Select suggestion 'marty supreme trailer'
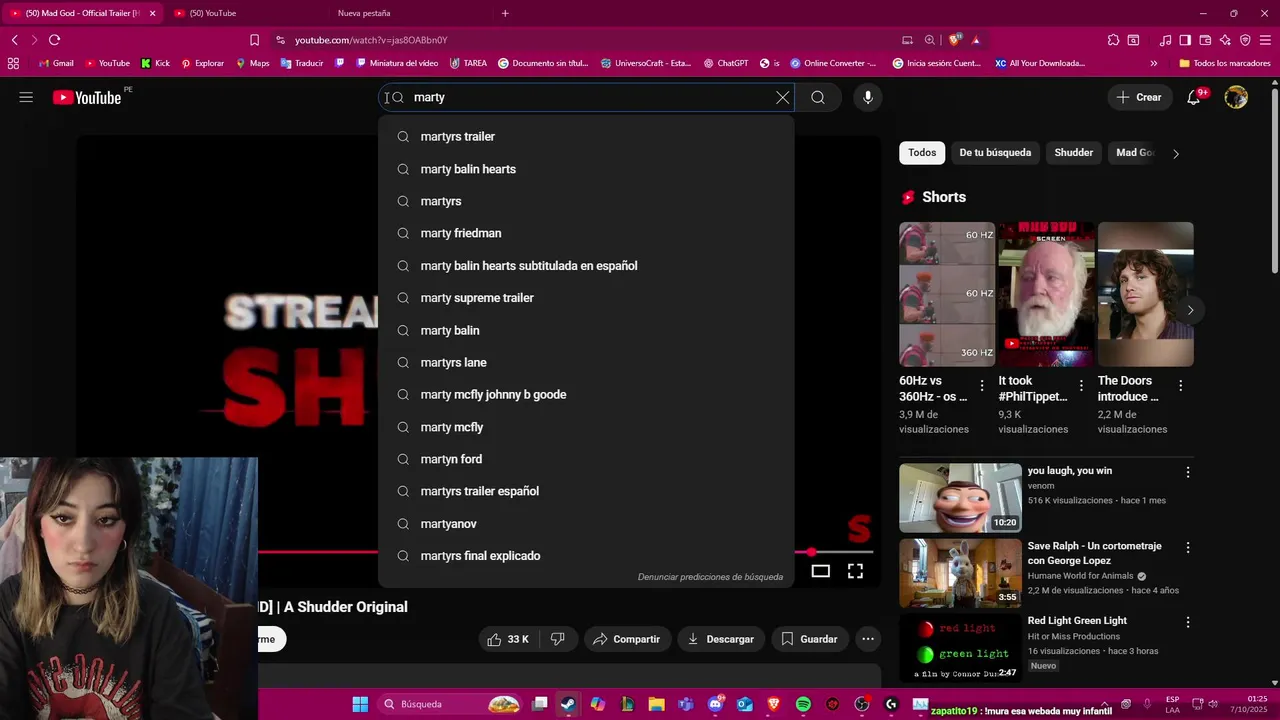 tap(586, 298)
